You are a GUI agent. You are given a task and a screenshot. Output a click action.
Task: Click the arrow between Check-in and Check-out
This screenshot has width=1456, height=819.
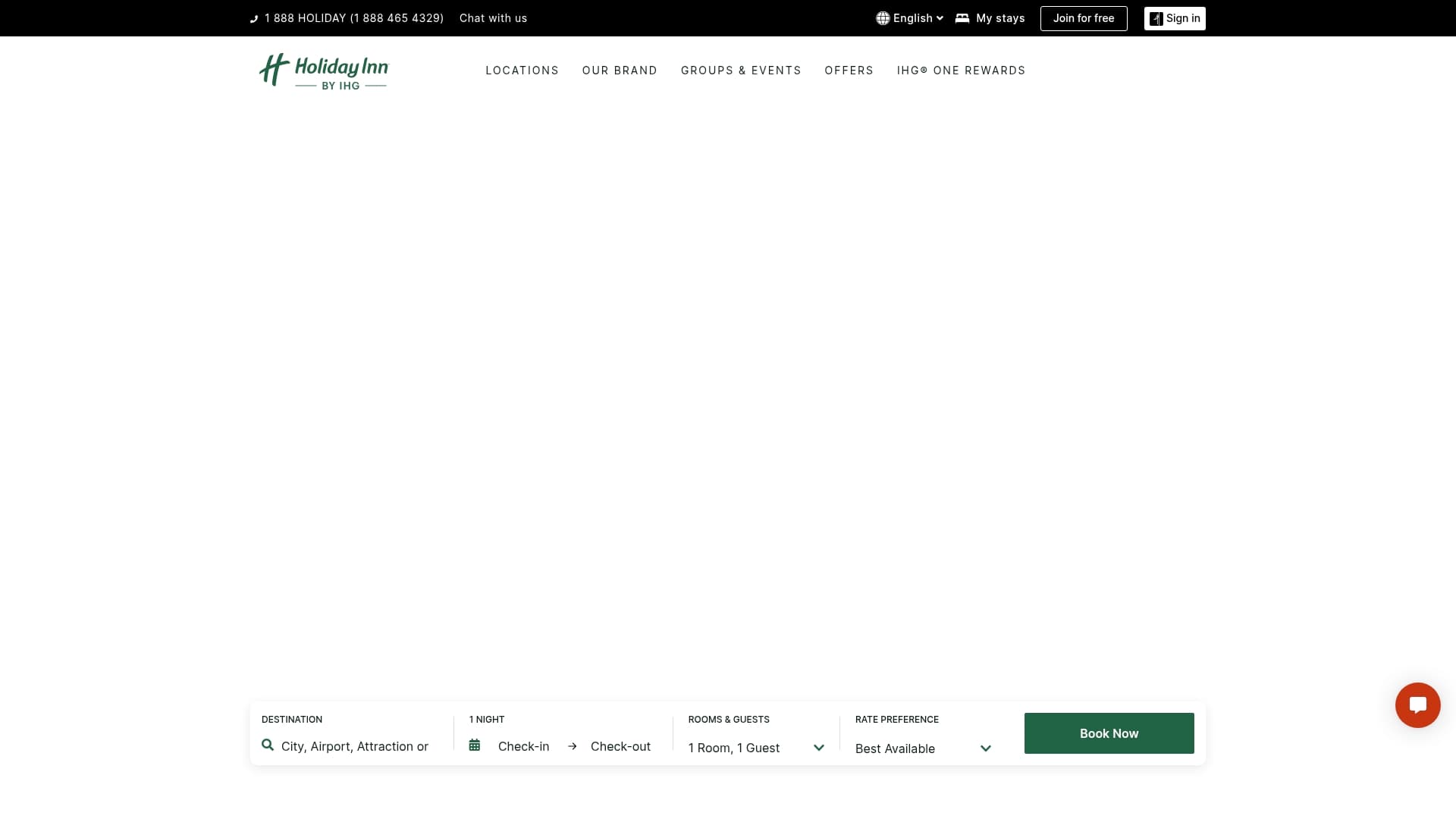[573, 746]
